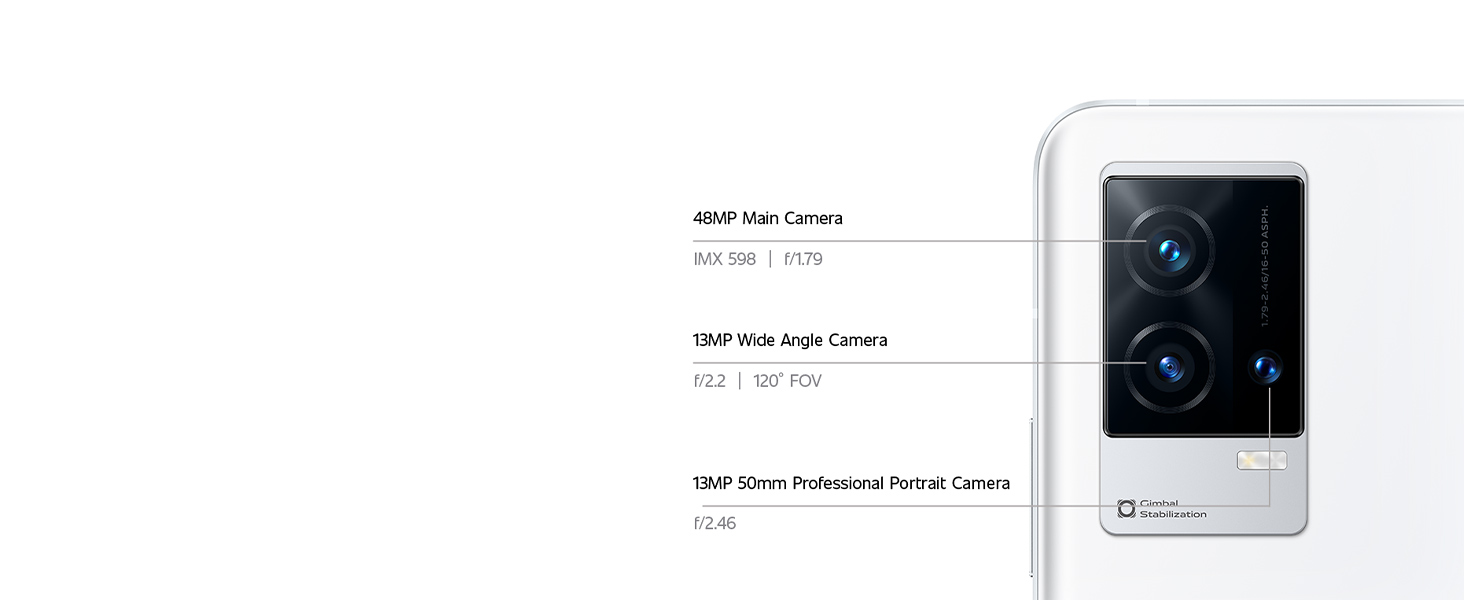
Task: Click the "f/1.79" aperture text
Action: pyautogui.click(x=803, y=259)
